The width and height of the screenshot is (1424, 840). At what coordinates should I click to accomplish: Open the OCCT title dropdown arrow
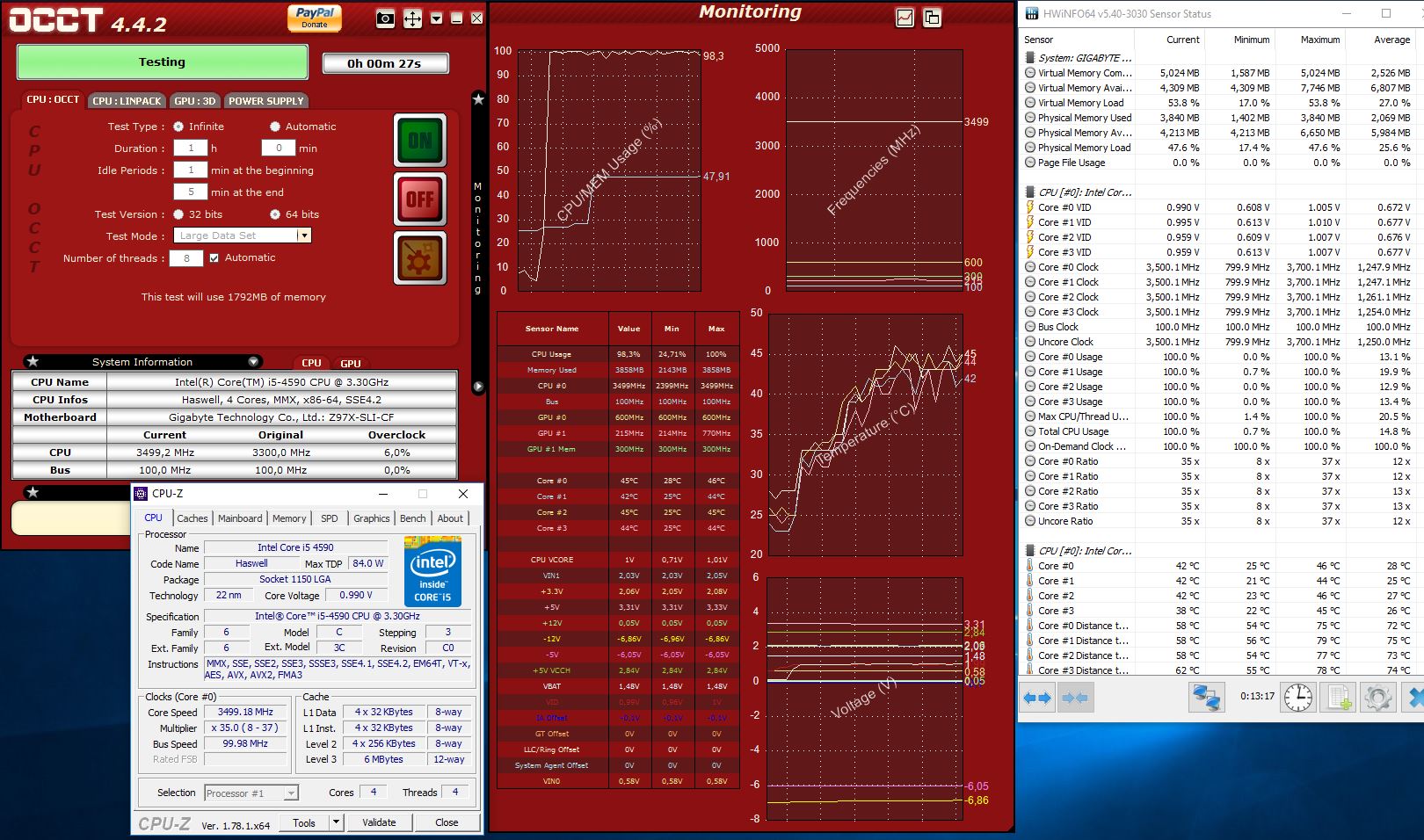[x=436, y=18]
